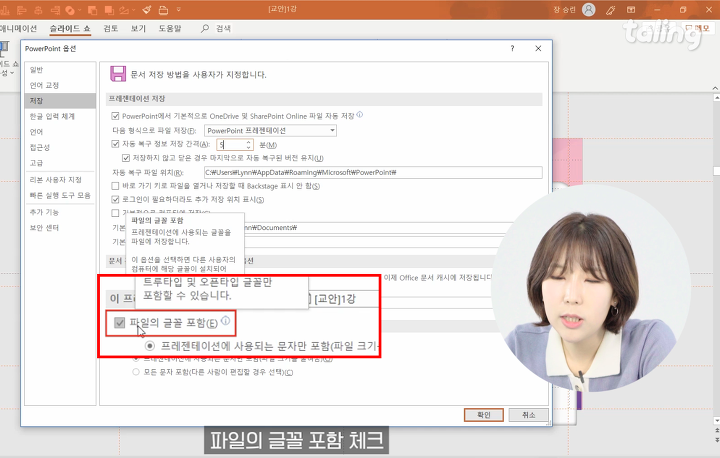The height and width of the screenshot is (458, 720).
Task: Click the 확인 button
Action: [x=484, y=415]
